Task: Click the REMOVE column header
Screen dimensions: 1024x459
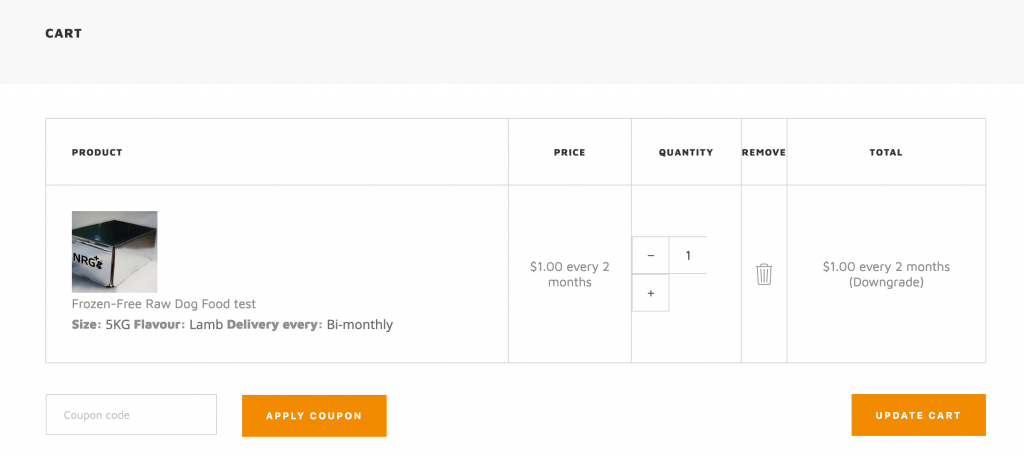Action: pyautogui.click(x=764, y=153)
